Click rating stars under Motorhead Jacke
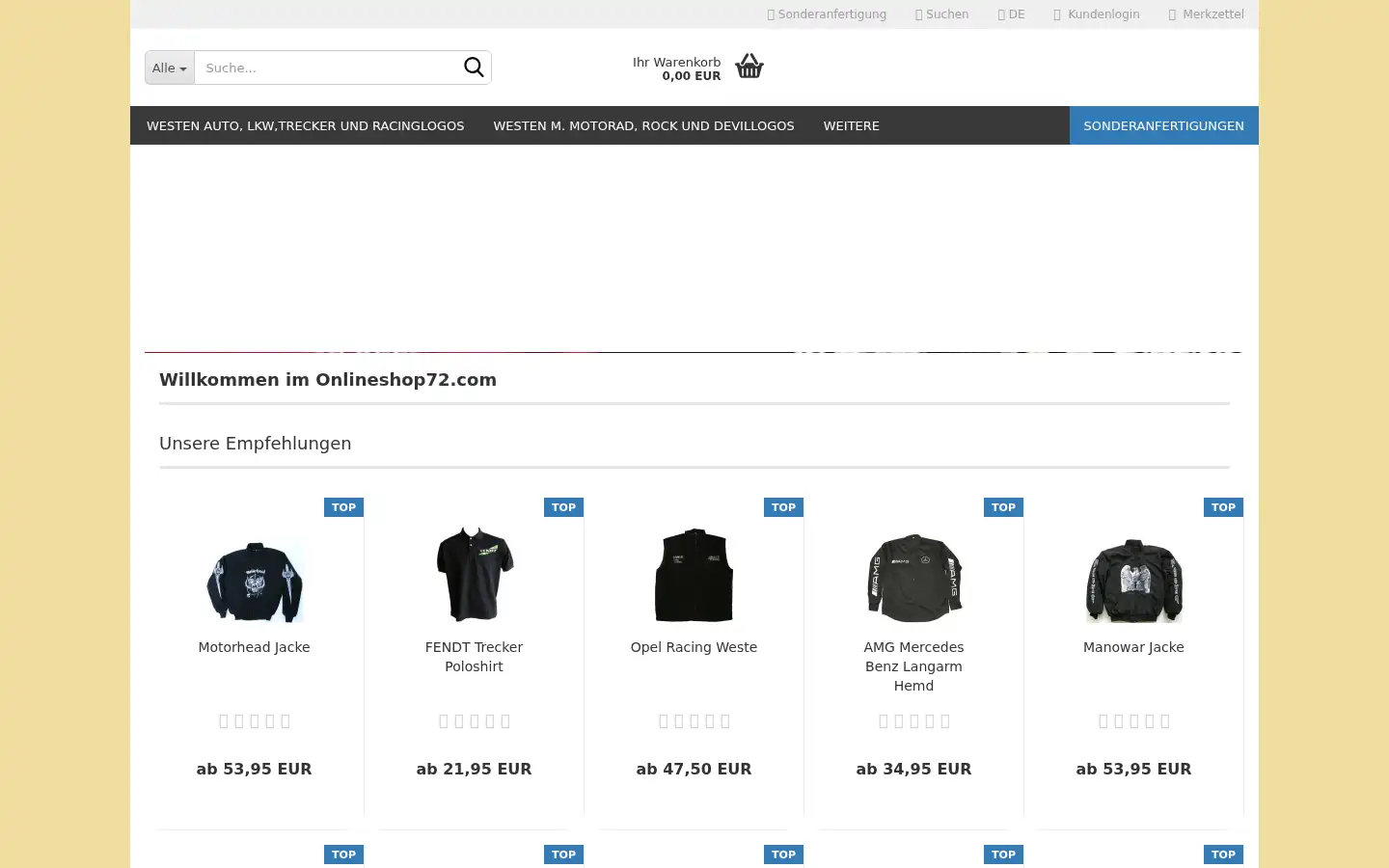Screen dimensions: 1389x868 click(255, 721)
